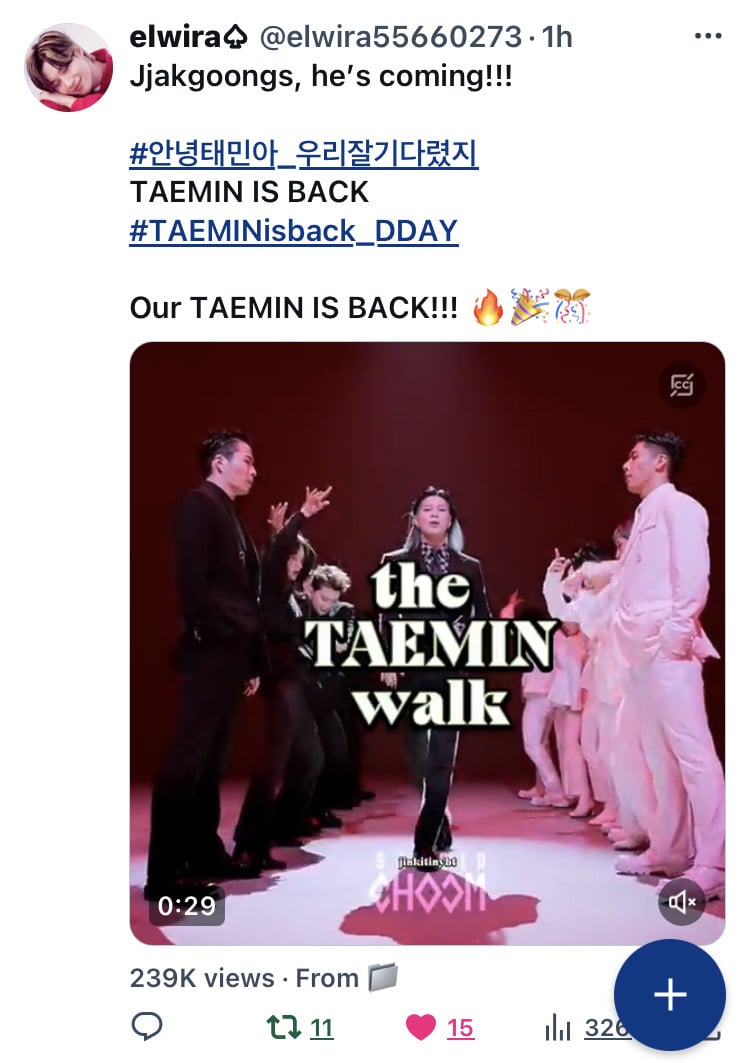Tap the retweet arrows icon
This screenshot has width=750, height=1063.
pos(284,1027)
